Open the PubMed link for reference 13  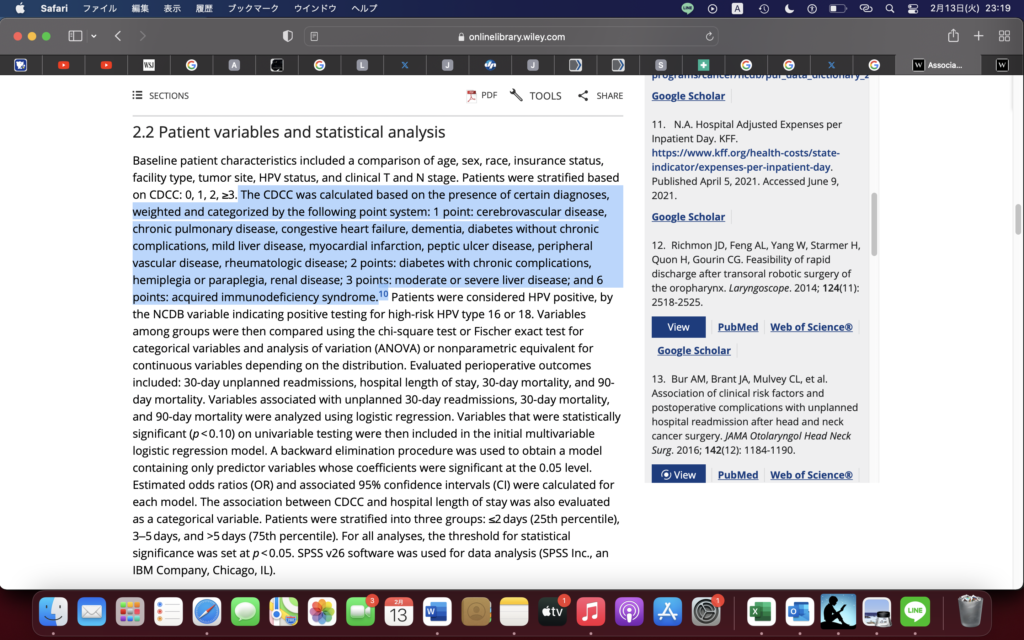[x=737, y=474]
